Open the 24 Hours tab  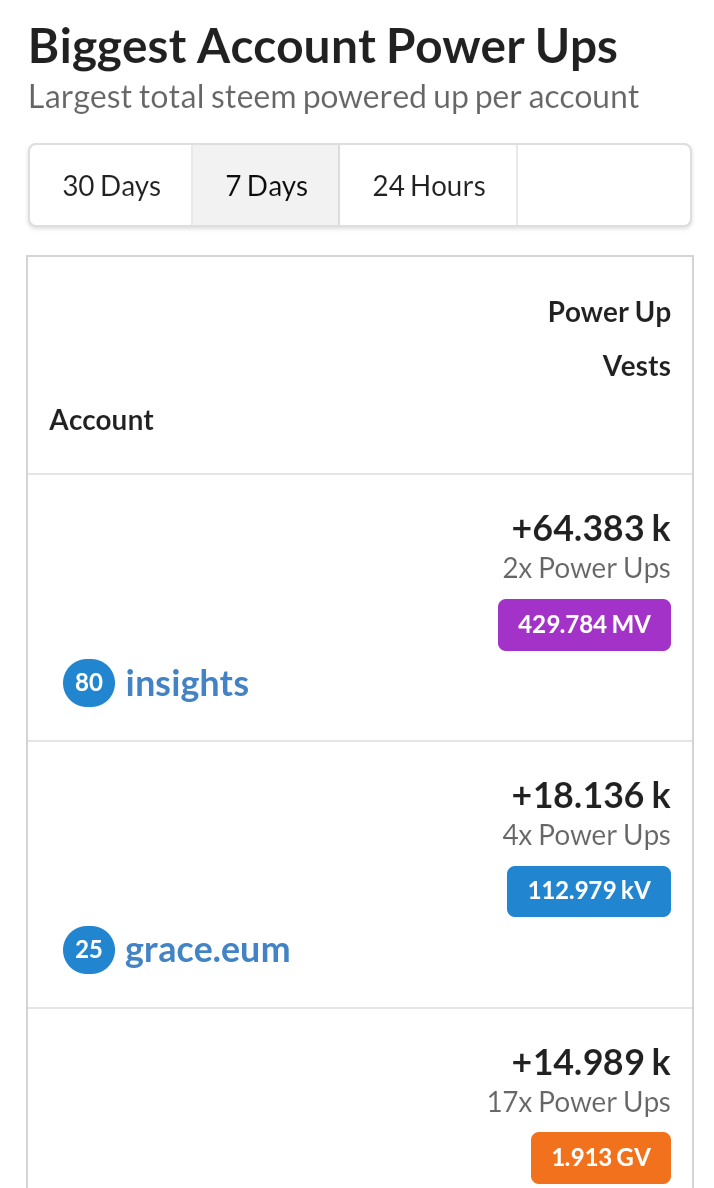tap(429, 186)
